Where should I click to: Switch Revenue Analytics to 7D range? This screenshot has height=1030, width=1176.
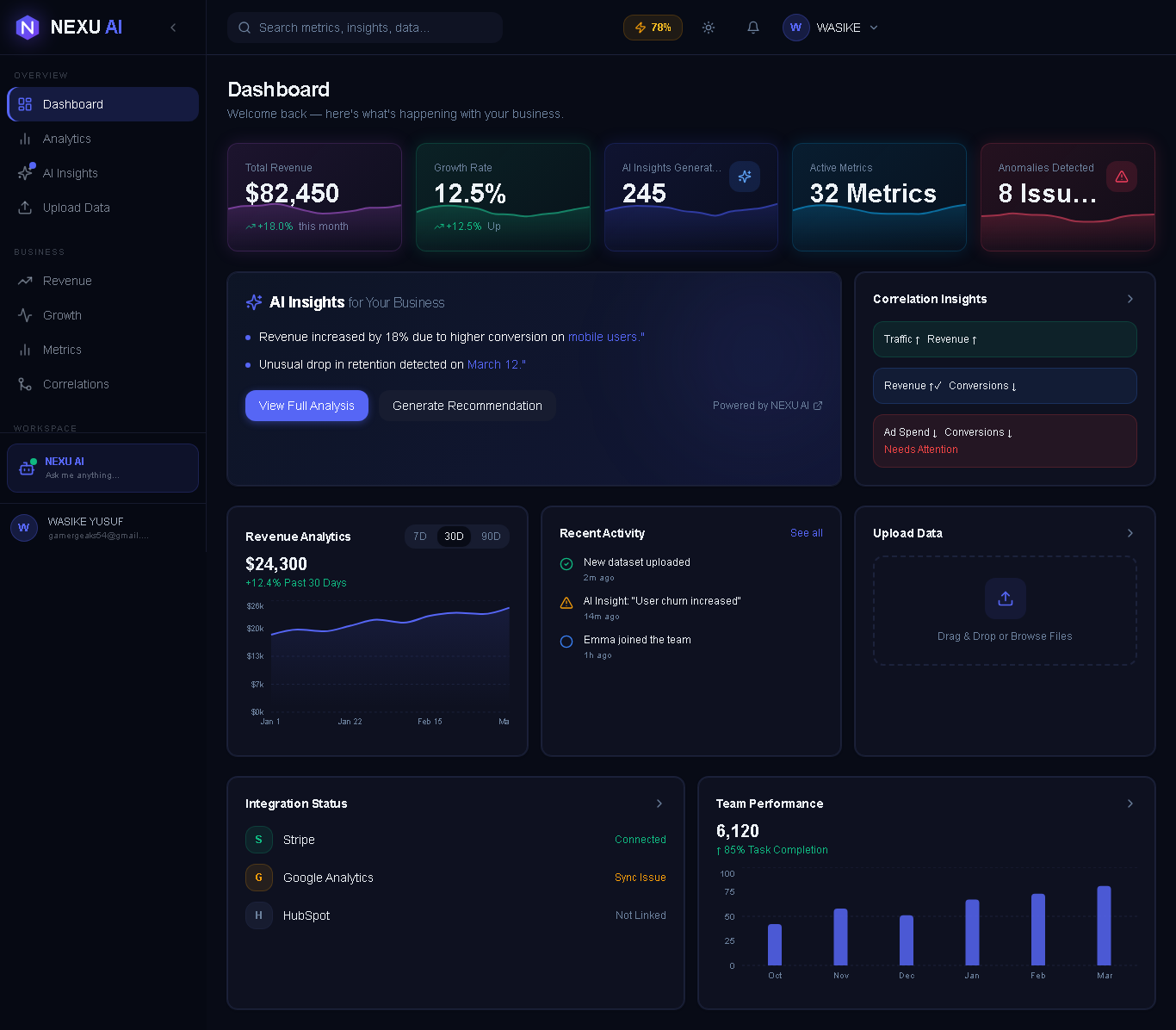[420, 537]
